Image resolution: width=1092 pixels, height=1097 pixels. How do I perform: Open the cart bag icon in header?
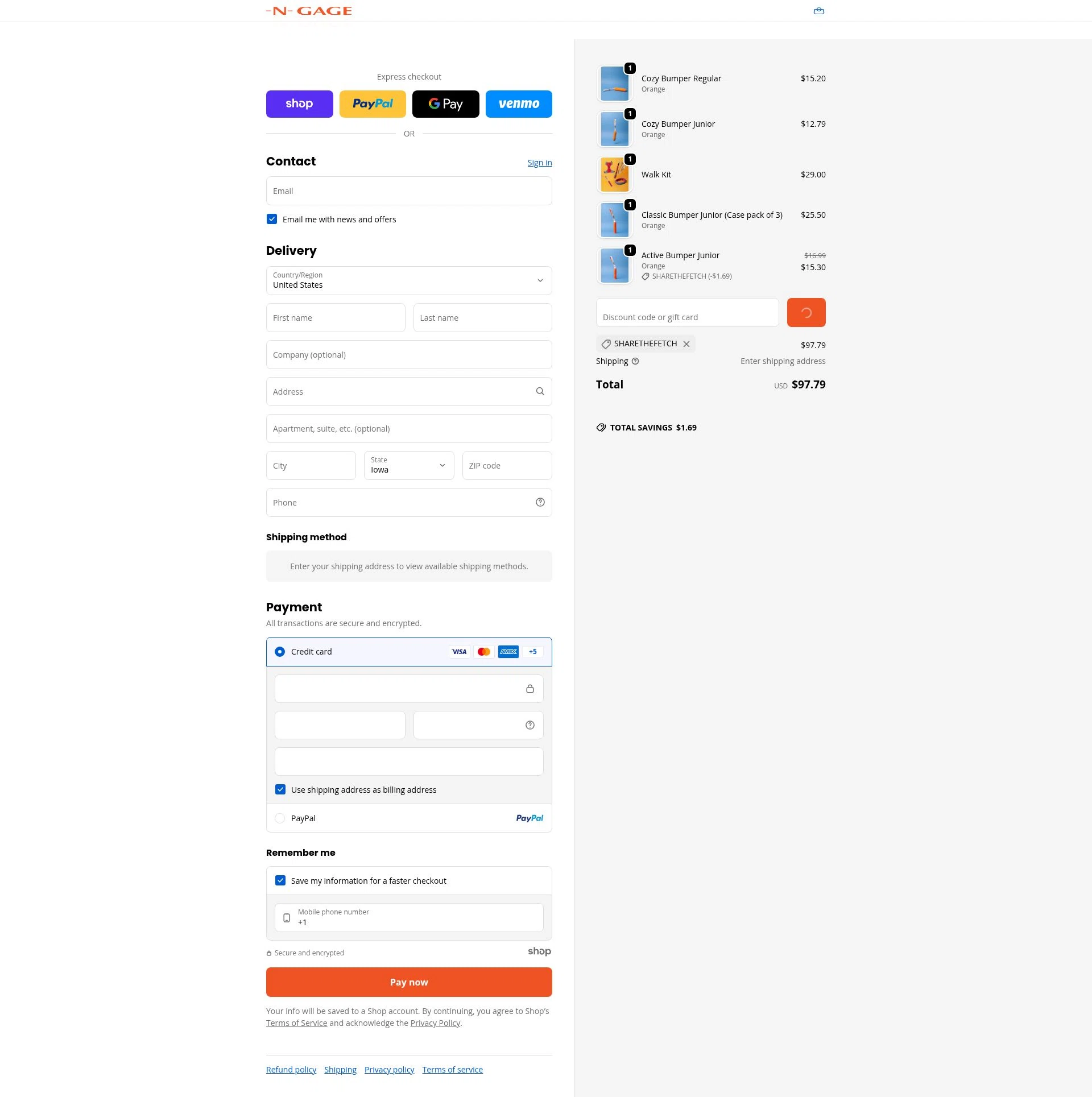pyautogui.click(x=818, y=11)
